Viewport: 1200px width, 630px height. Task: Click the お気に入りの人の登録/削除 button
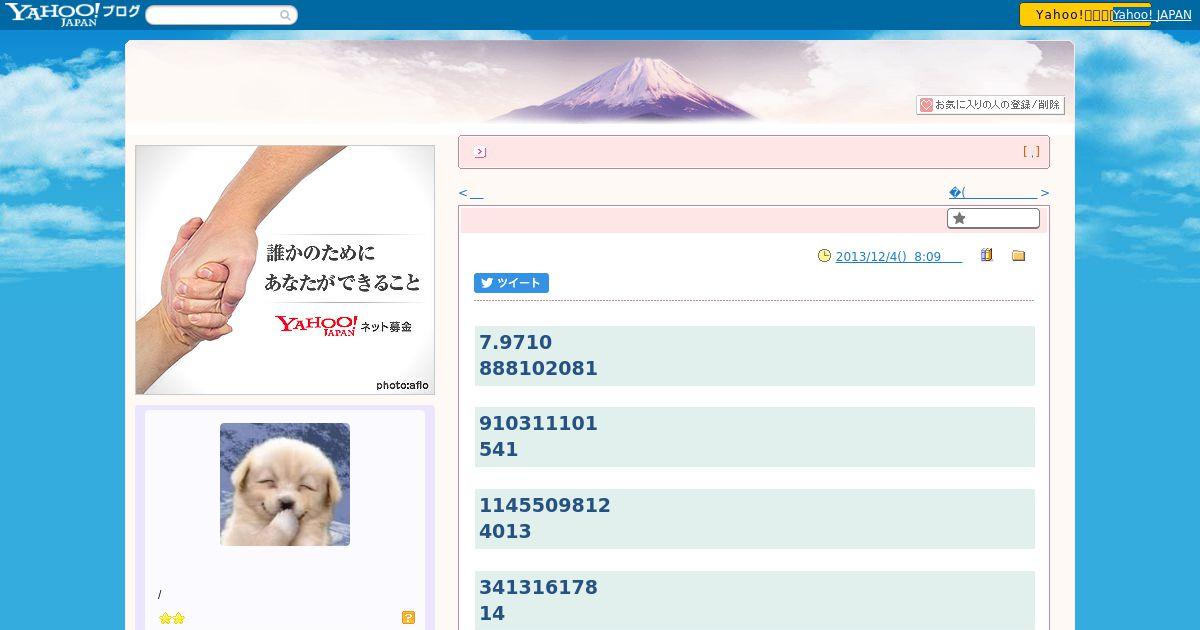click(x=990, y=105)
